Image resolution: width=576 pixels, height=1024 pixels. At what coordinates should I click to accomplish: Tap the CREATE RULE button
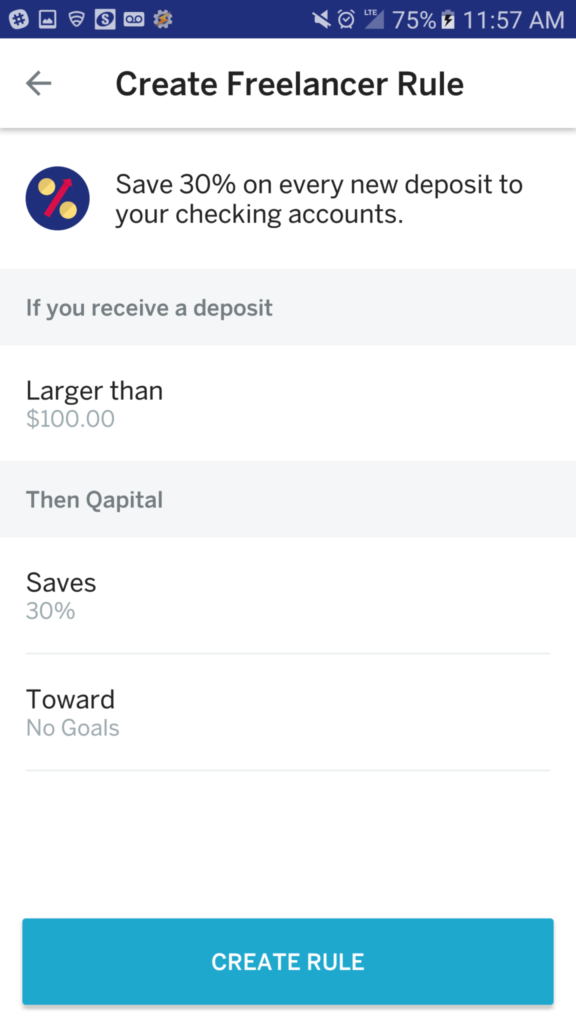(288, 961)
